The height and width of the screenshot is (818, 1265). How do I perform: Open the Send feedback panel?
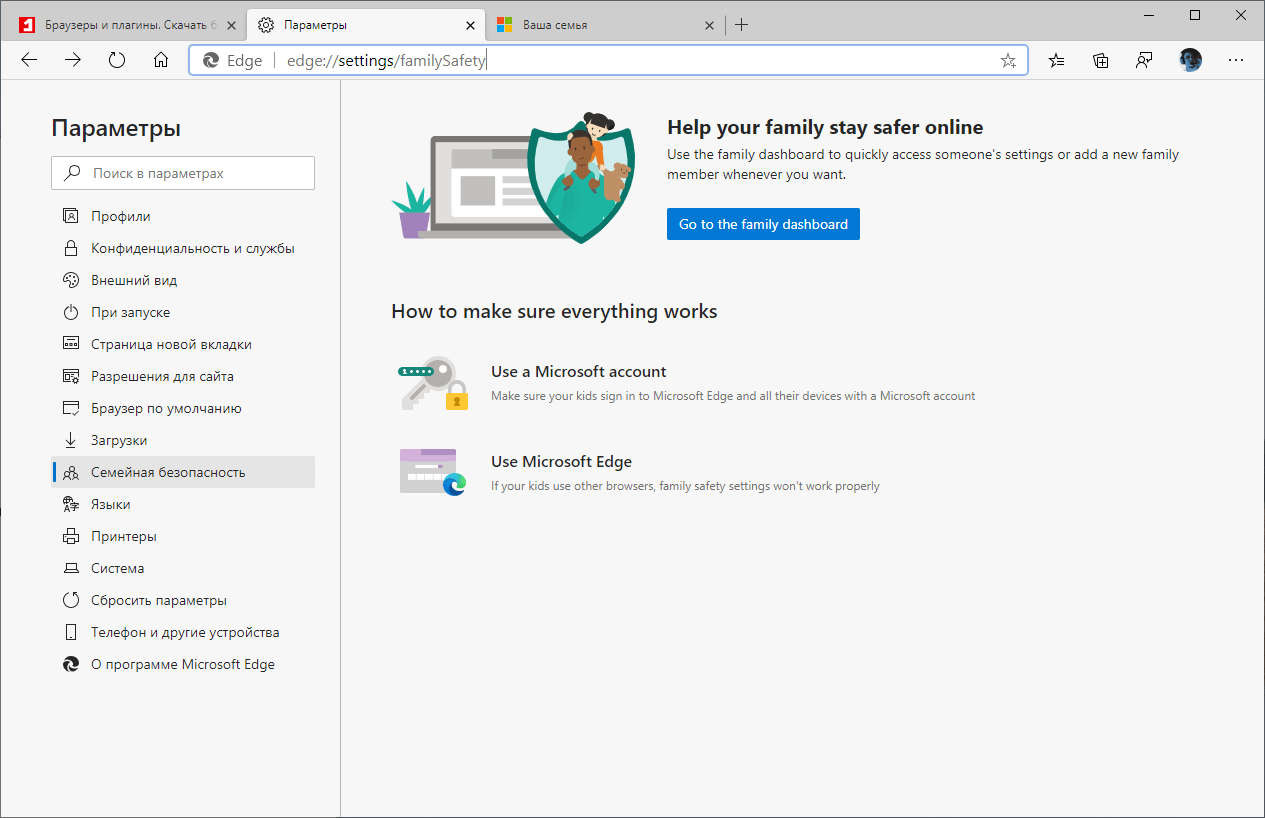click(x=1143, y=60)
